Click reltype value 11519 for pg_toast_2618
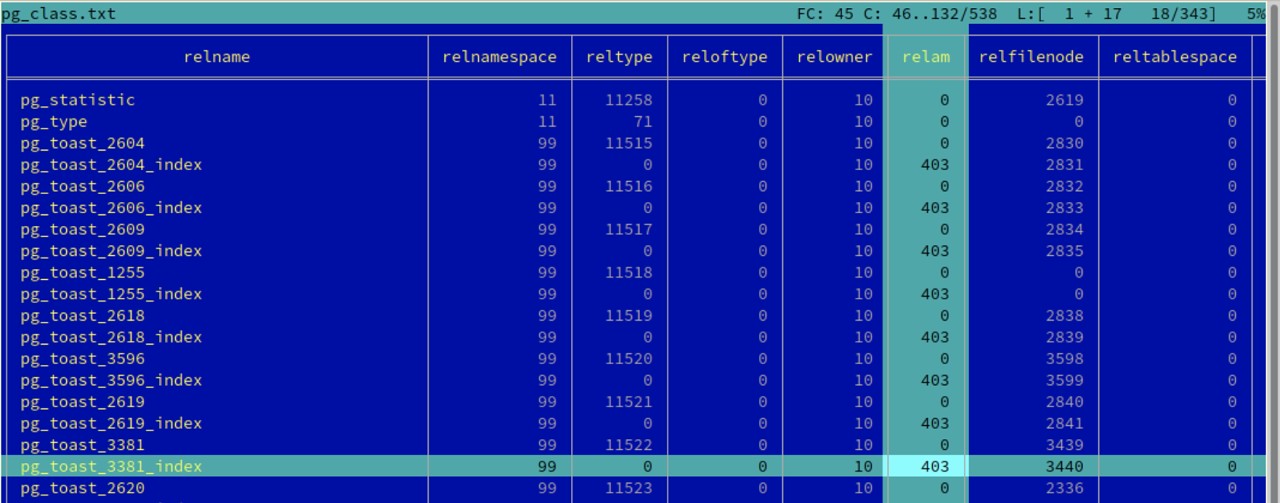Screen dimensions: 1280x503 [x=629, y=316]
